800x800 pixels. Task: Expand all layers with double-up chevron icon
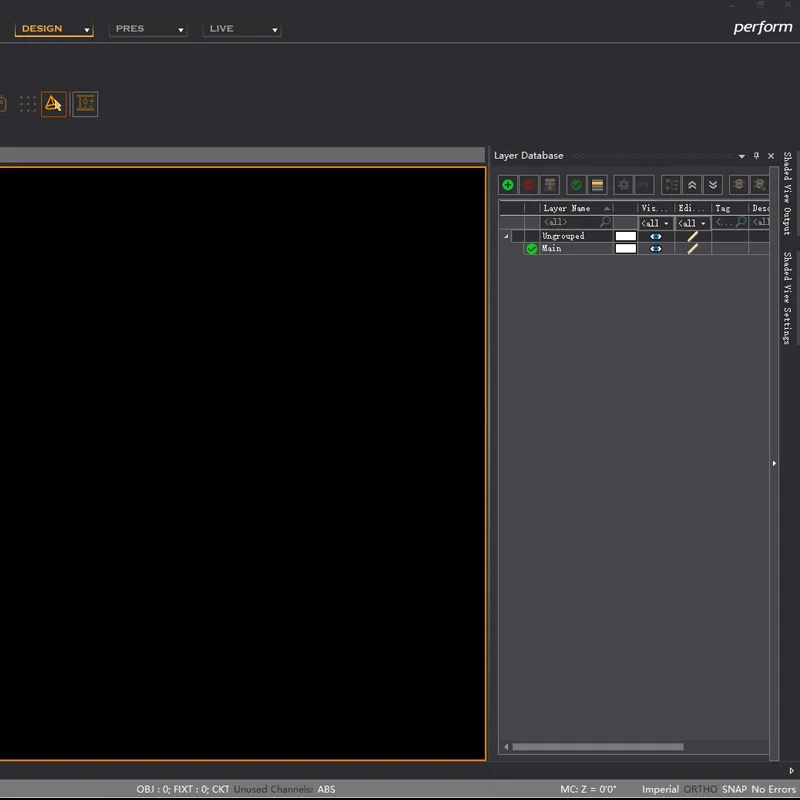(x=691, y=184)
